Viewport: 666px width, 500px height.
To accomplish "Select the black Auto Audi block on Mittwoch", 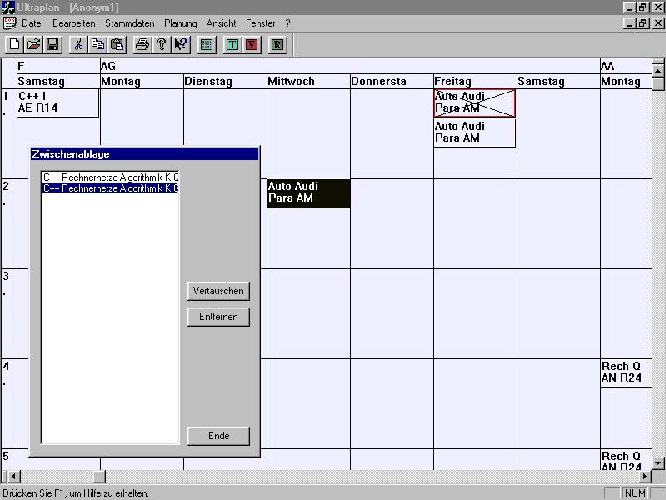I will (x=308, y=193).
